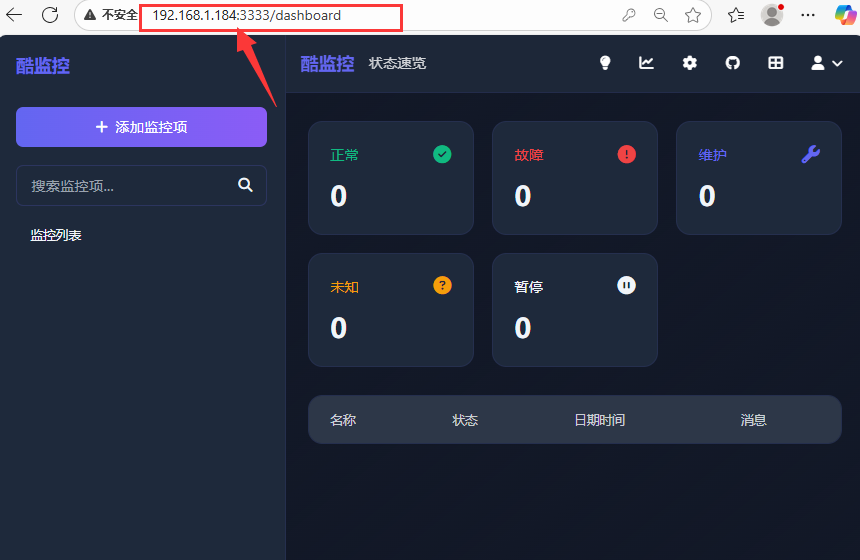
Task: Click the pause icon on 暂停 card
Action: point(626,285)
